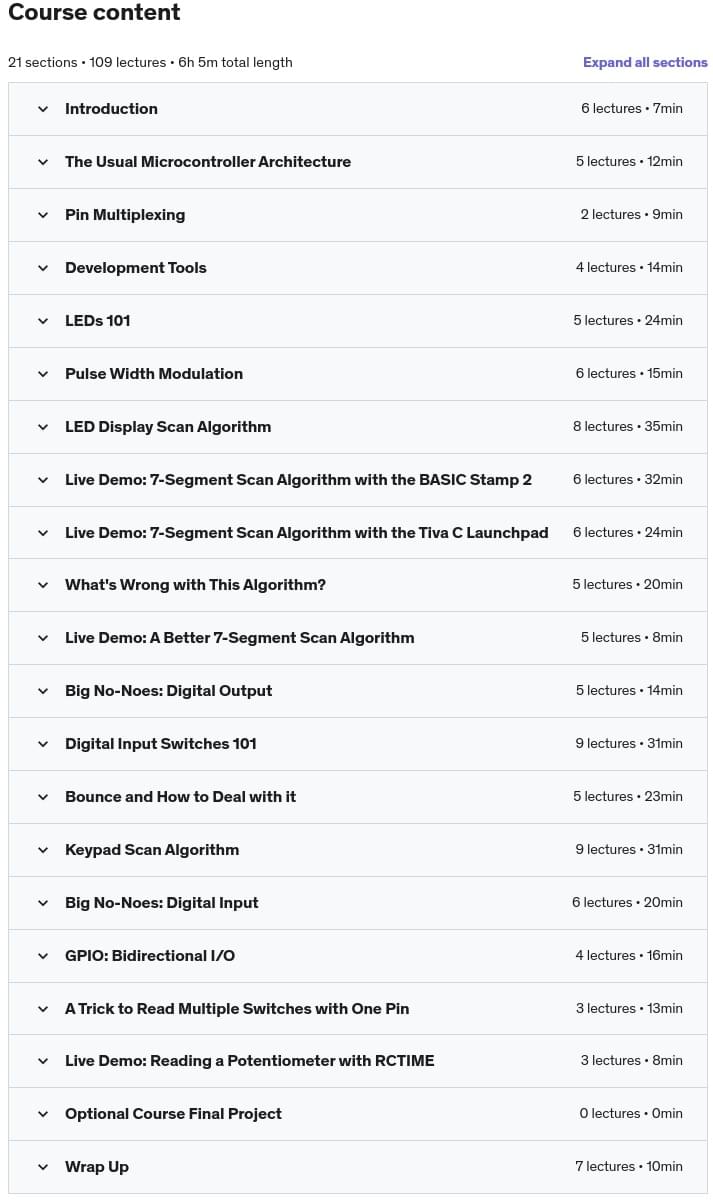Expand the Introduction section chevron

(x=43, y=109)
